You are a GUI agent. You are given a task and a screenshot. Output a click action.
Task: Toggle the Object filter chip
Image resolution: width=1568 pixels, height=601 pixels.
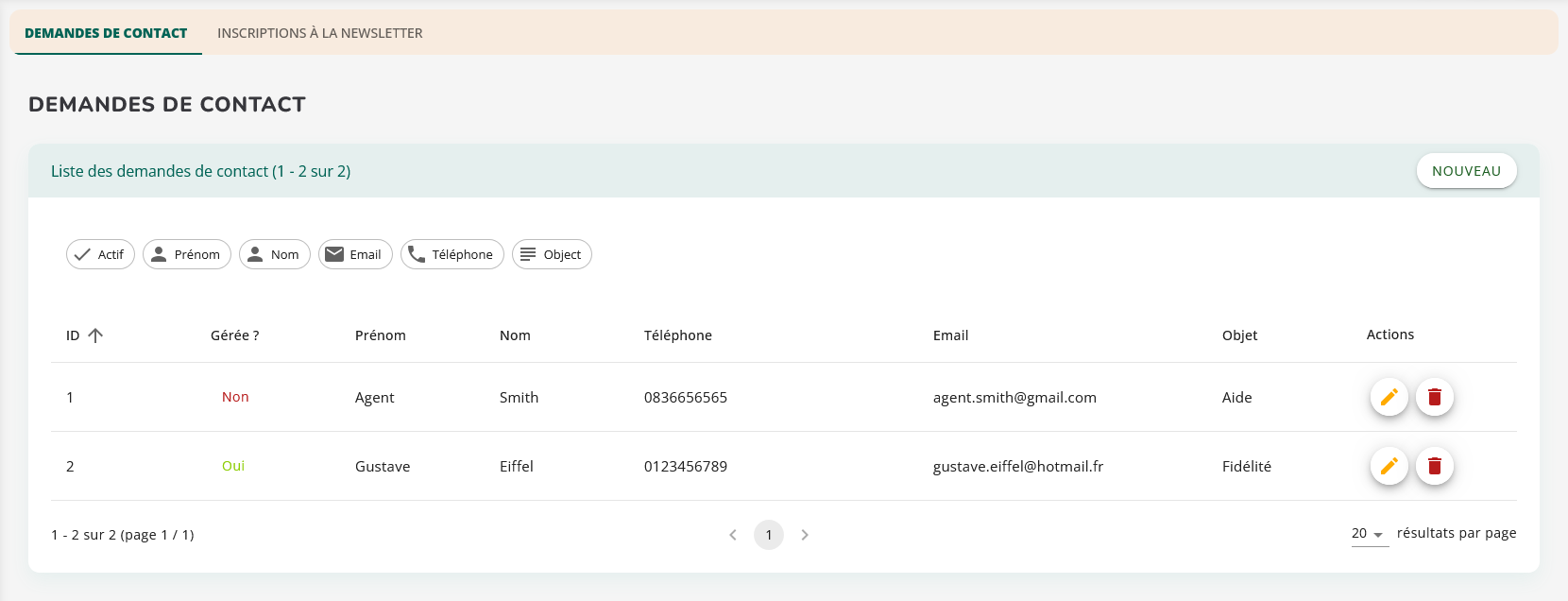point(552,254)
